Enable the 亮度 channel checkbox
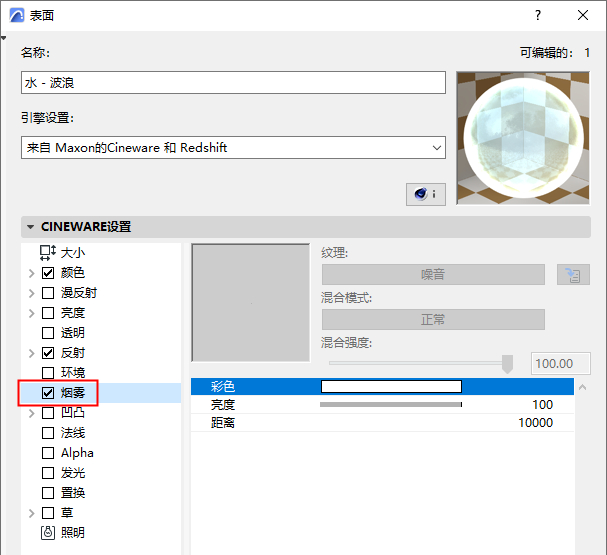Screen dimensions: 607x555 [x=48, y=313]
